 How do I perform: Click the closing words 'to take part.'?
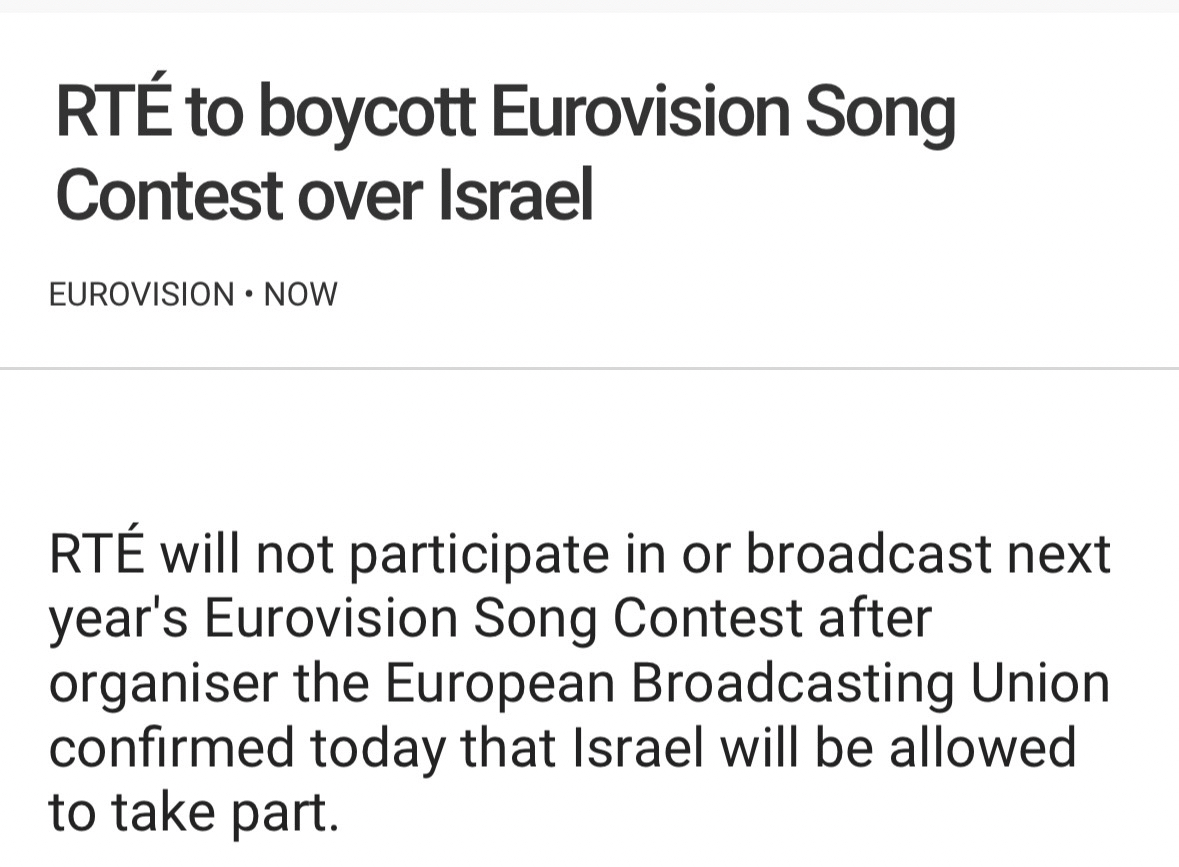(194, 813)
